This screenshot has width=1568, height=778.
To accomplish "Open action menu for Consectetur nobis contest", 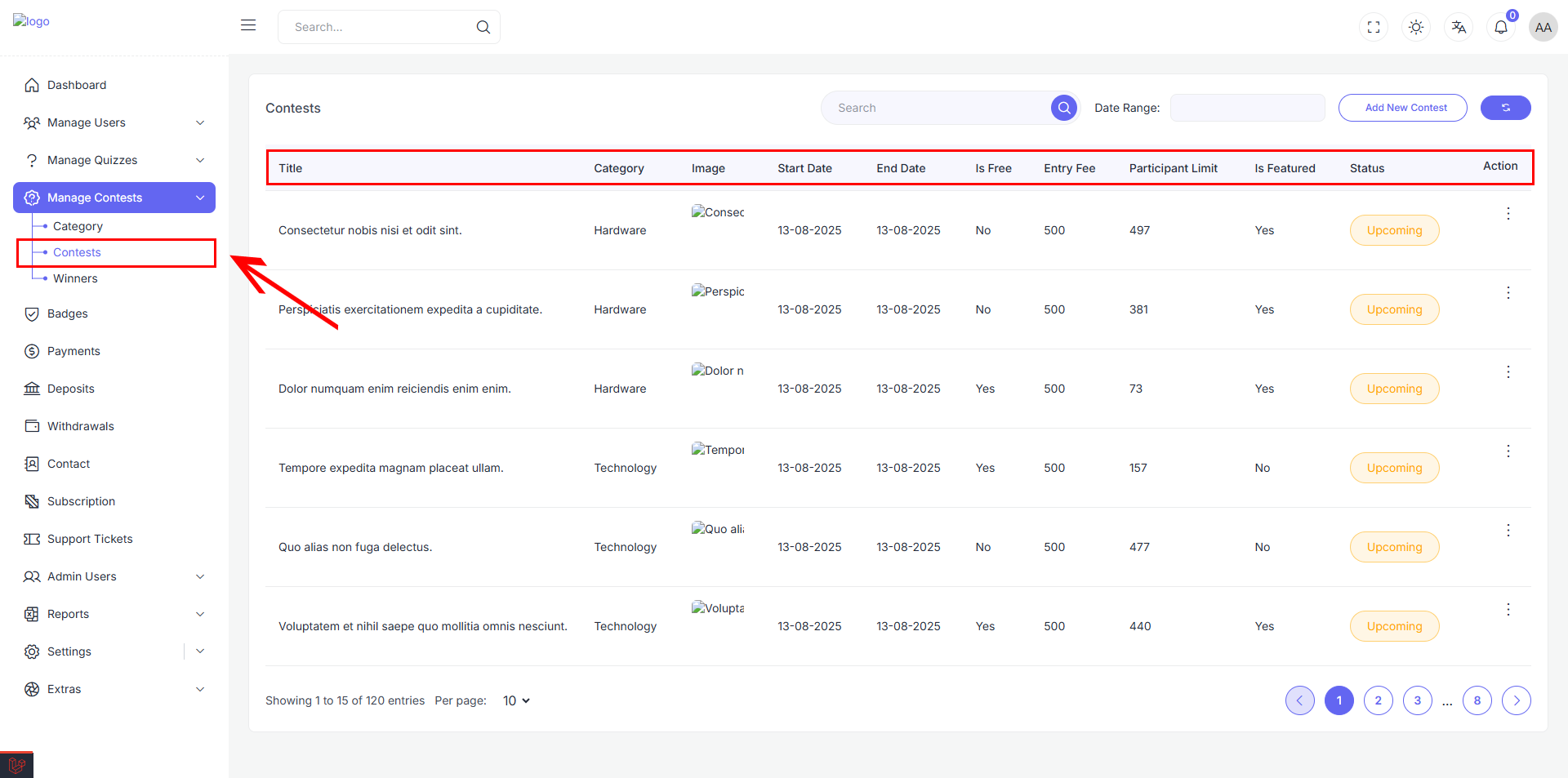I will pyautogui.click(x=1508, y=213).
